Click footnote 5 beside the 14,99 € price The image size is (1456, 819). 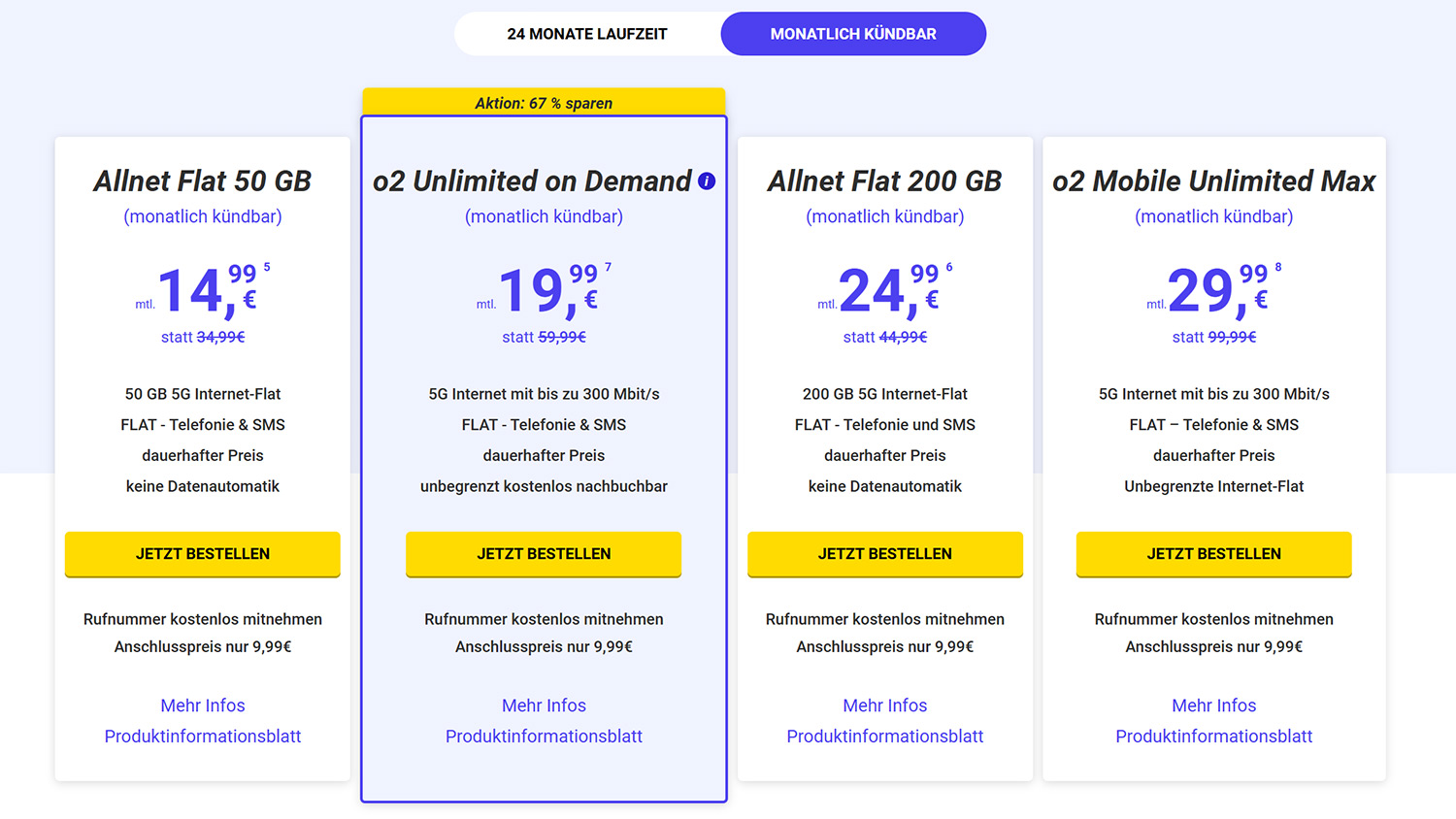coord(267,267)
